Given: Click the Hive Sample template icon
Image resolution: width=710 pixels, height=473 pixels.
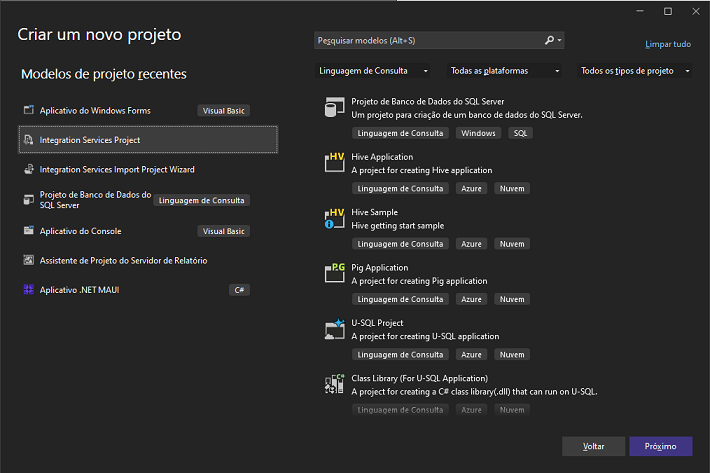Looking at the screenshot, I should coord(334,218).
